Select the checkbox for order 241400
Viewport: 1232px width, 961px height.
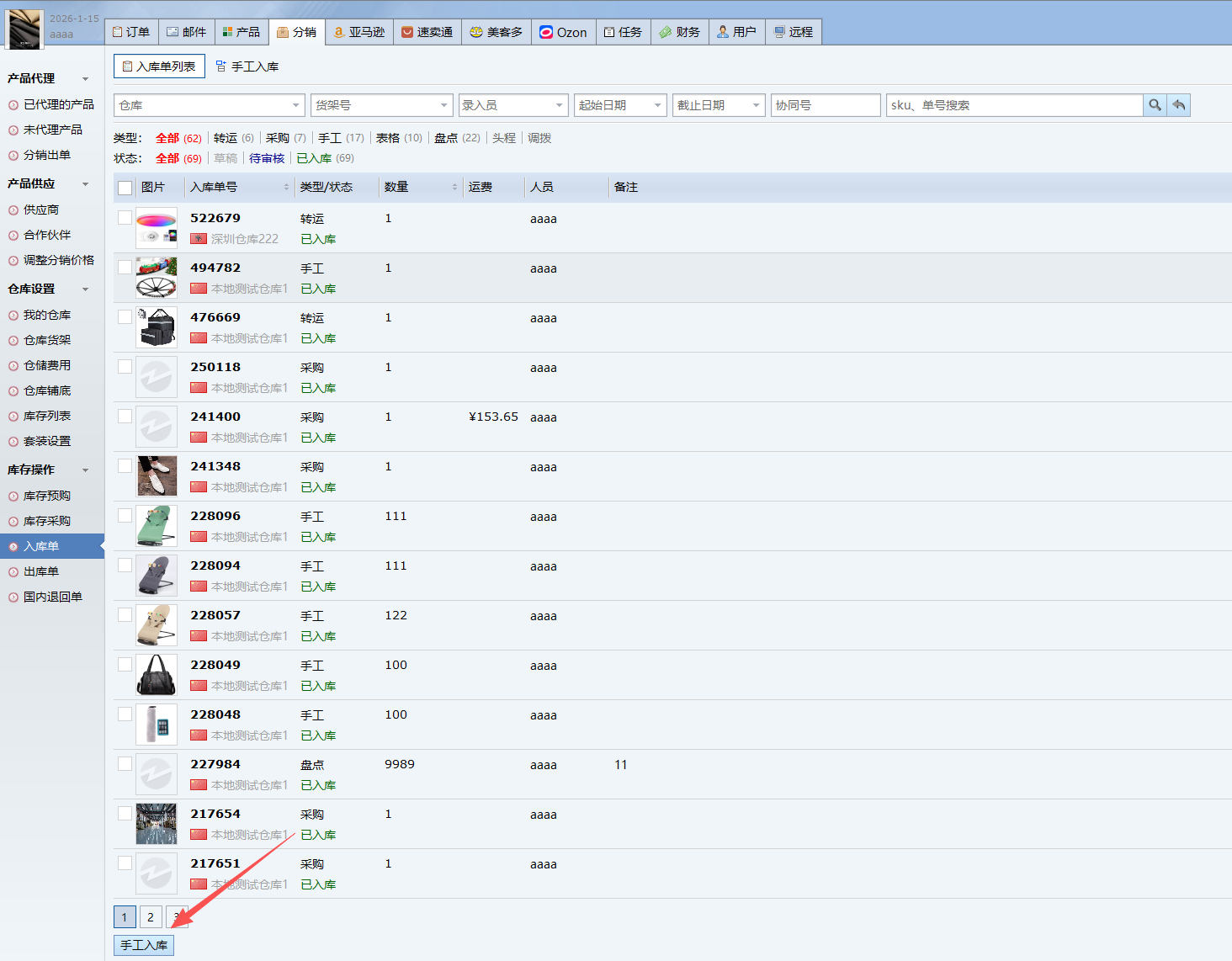[x=125, y=417]
